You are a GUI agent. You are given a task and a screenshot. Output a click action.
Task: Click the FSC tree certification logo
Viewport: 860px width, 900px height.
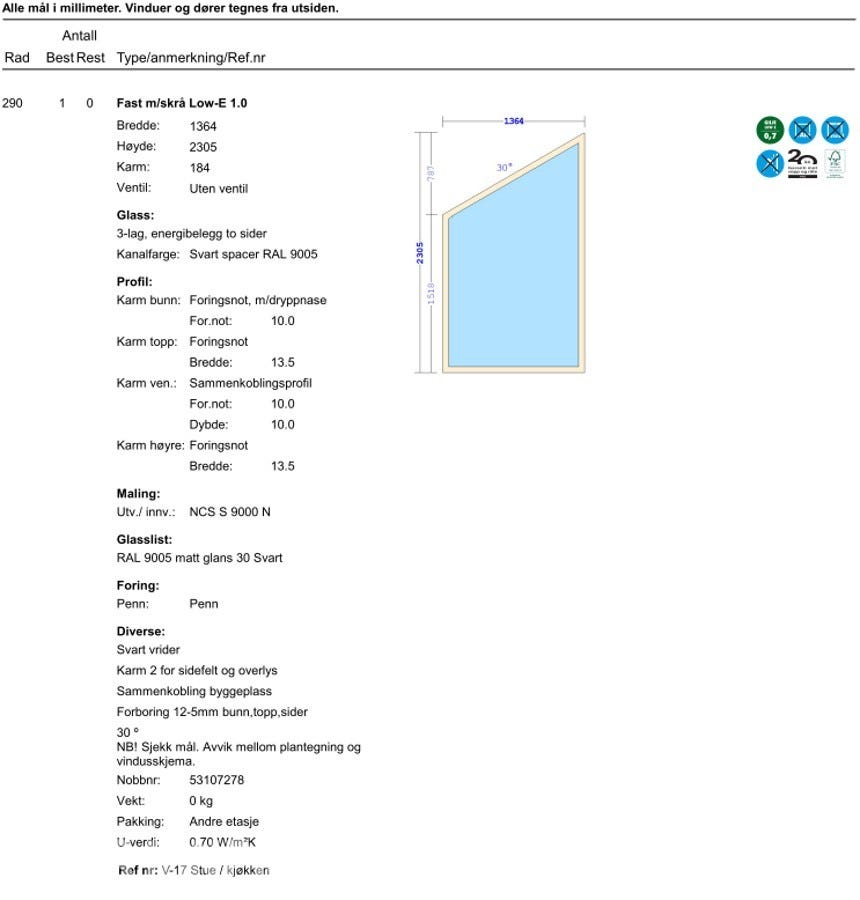click(835, 164)
